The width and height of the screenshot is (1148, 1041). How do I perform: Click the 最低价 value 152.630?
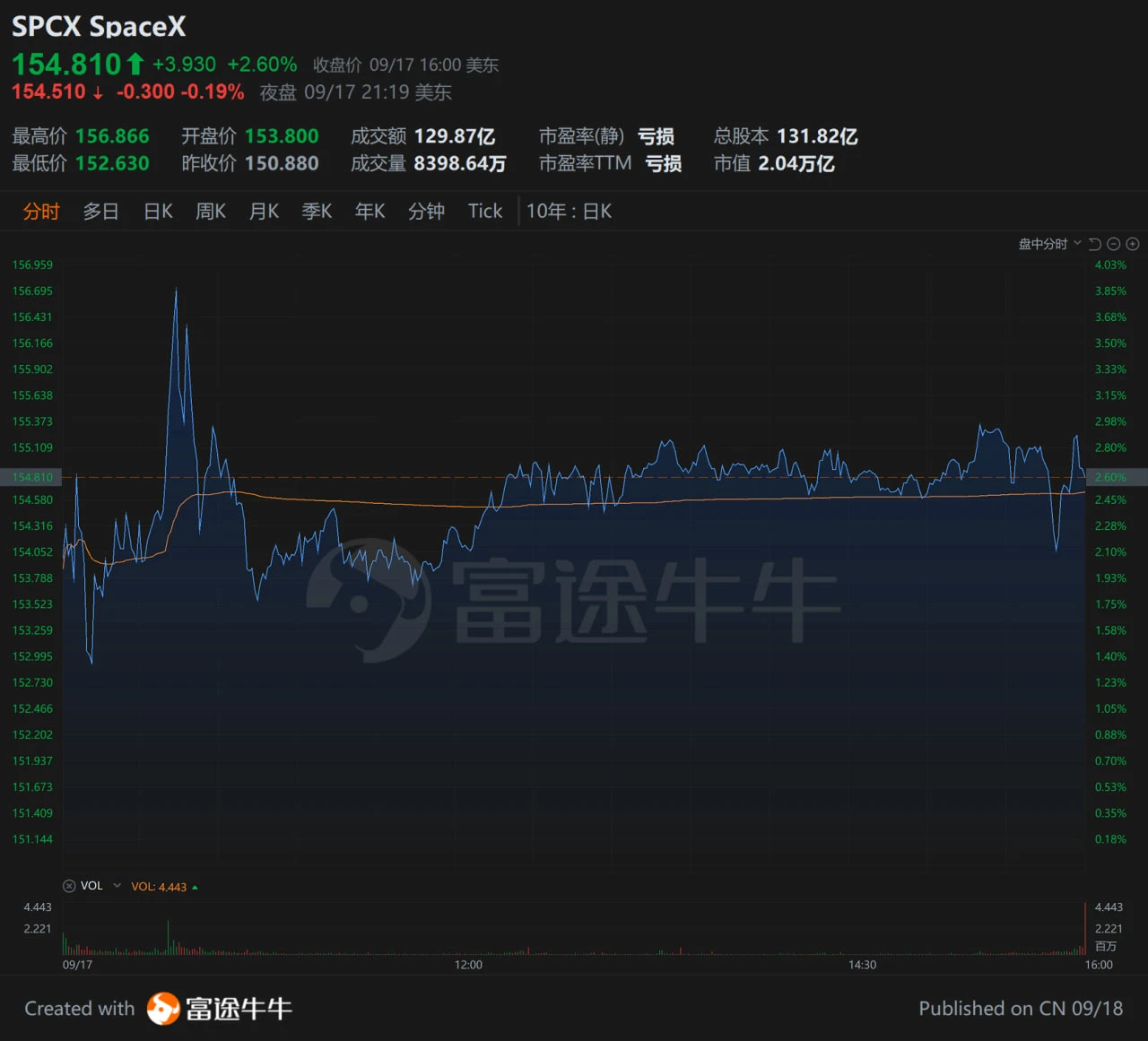click(x=112, y=163)
